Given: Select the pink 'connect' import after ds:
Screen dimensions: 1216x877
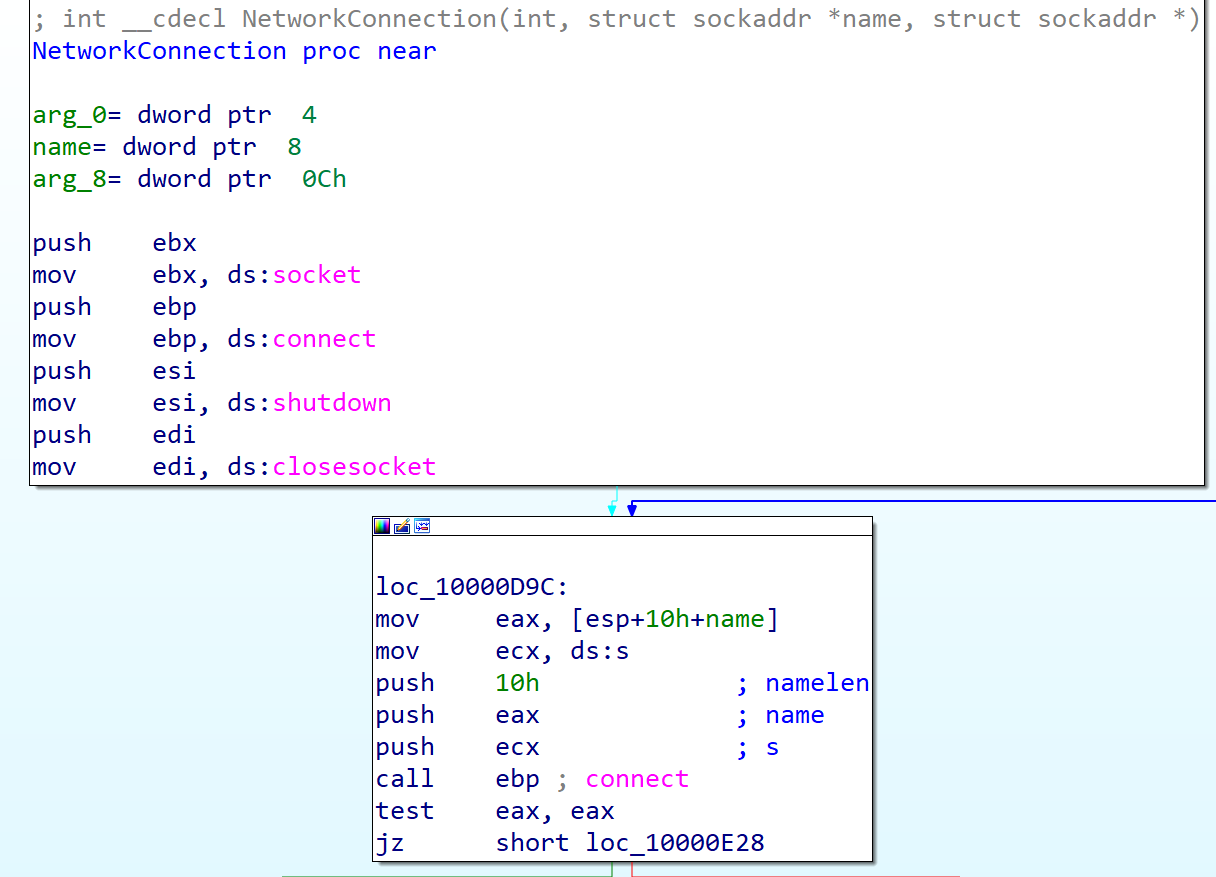Looking at the screenshot, I should [324, 339].
